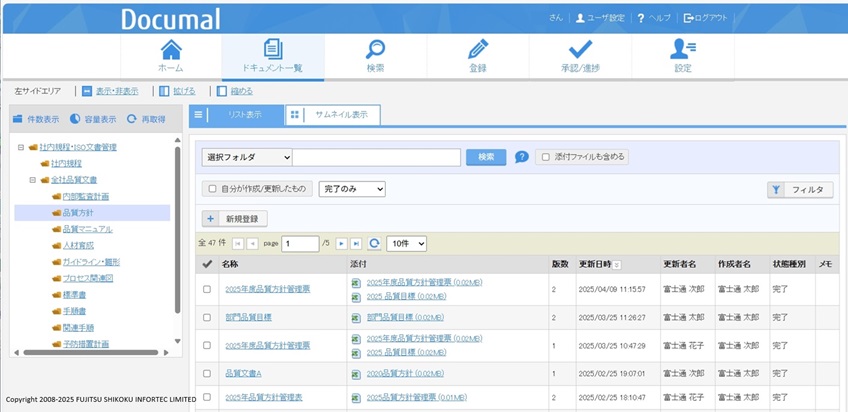Click the page number input field
Viewport: 848px width, 412px height.
[300, 244]
